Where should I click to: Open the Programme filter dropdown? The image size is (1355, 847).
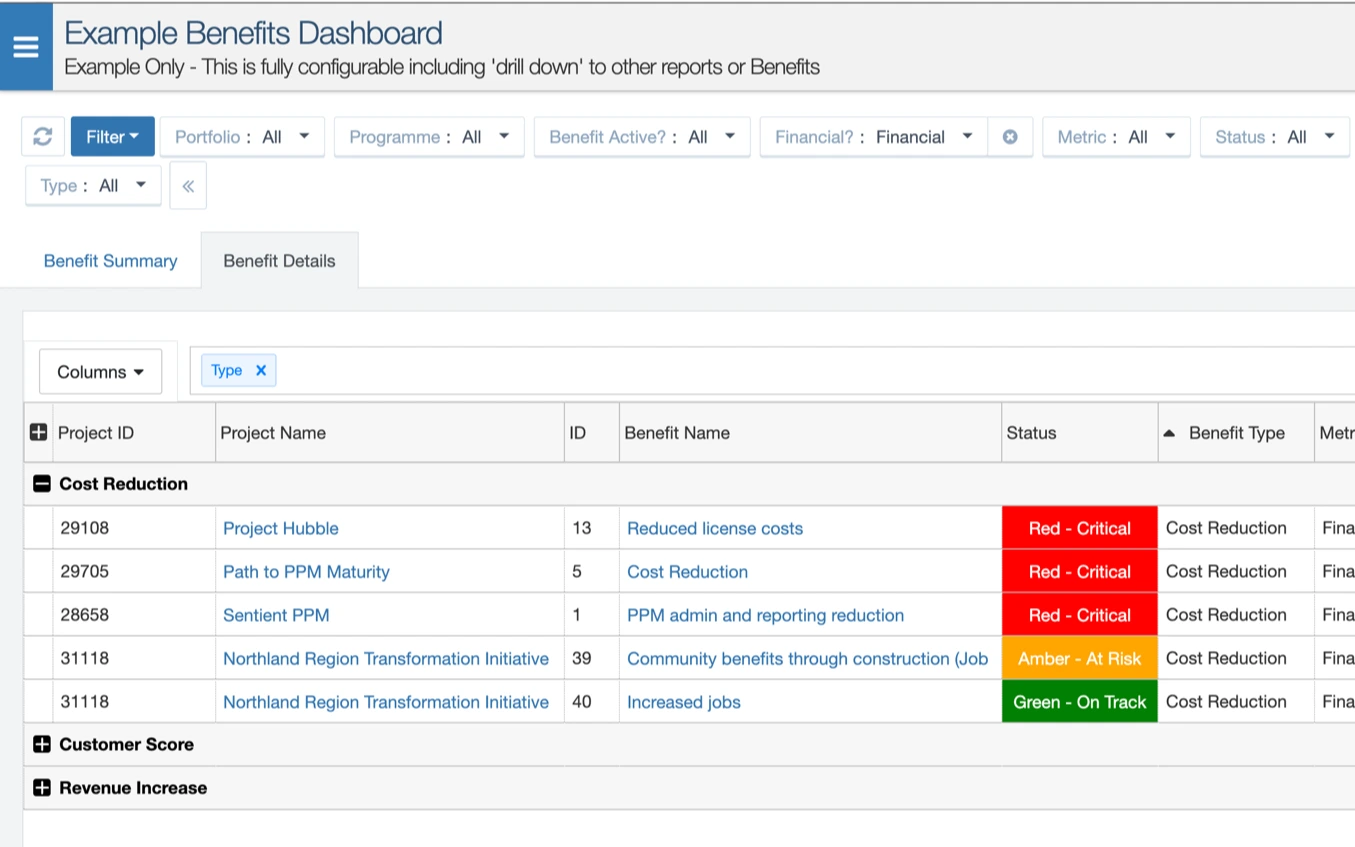(429, 137)
